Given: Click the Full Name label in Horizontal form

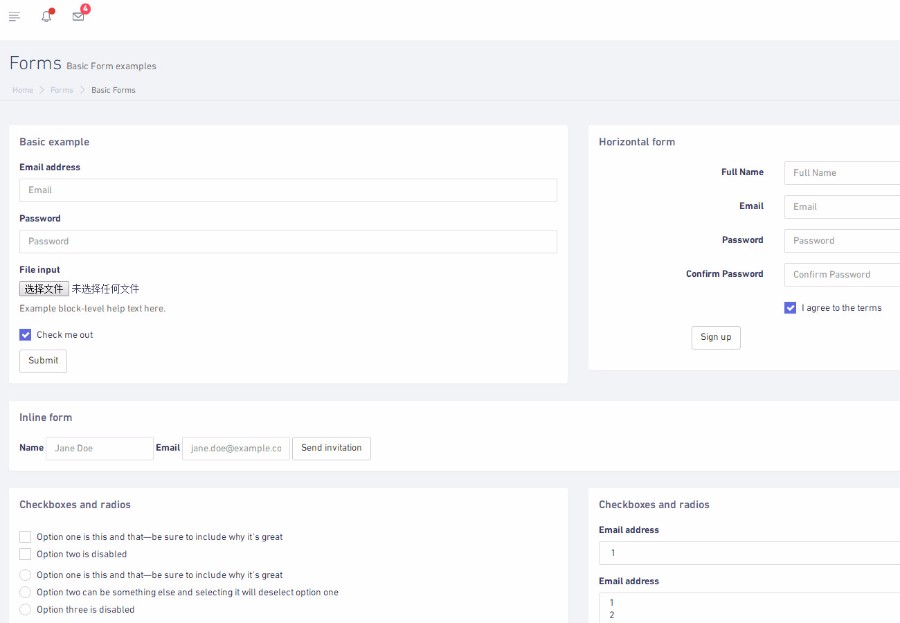Looking at the screenshot, I should tap(742, 172).
